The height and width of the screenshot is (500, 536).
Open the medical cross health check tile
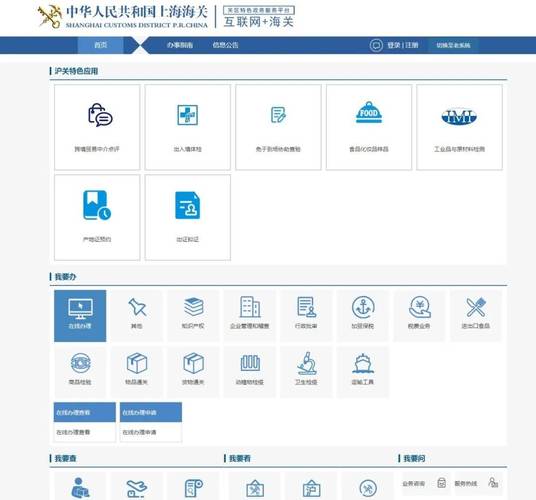pyautogui.click(x=187, y=127)
